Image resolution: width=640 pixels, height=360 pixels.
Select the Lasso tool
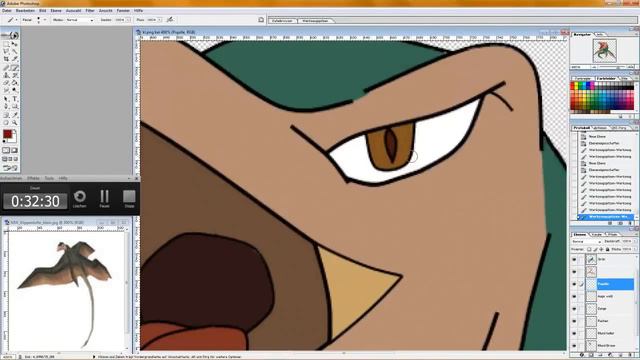pos(6,52)
